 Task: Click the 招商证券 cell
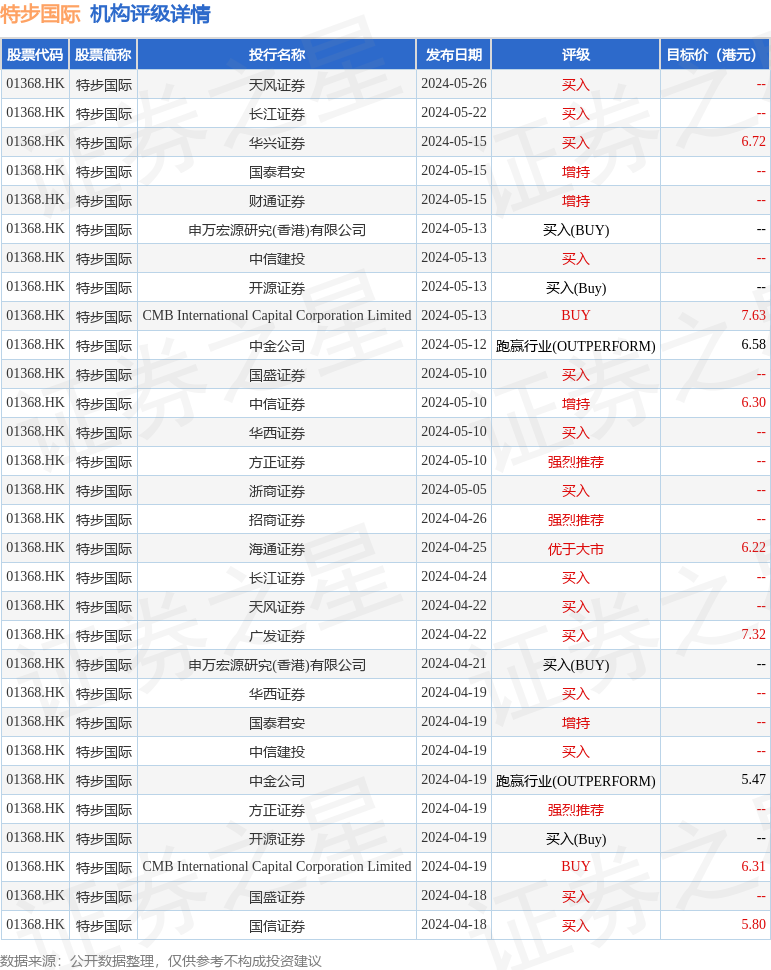tap(277, 520)
